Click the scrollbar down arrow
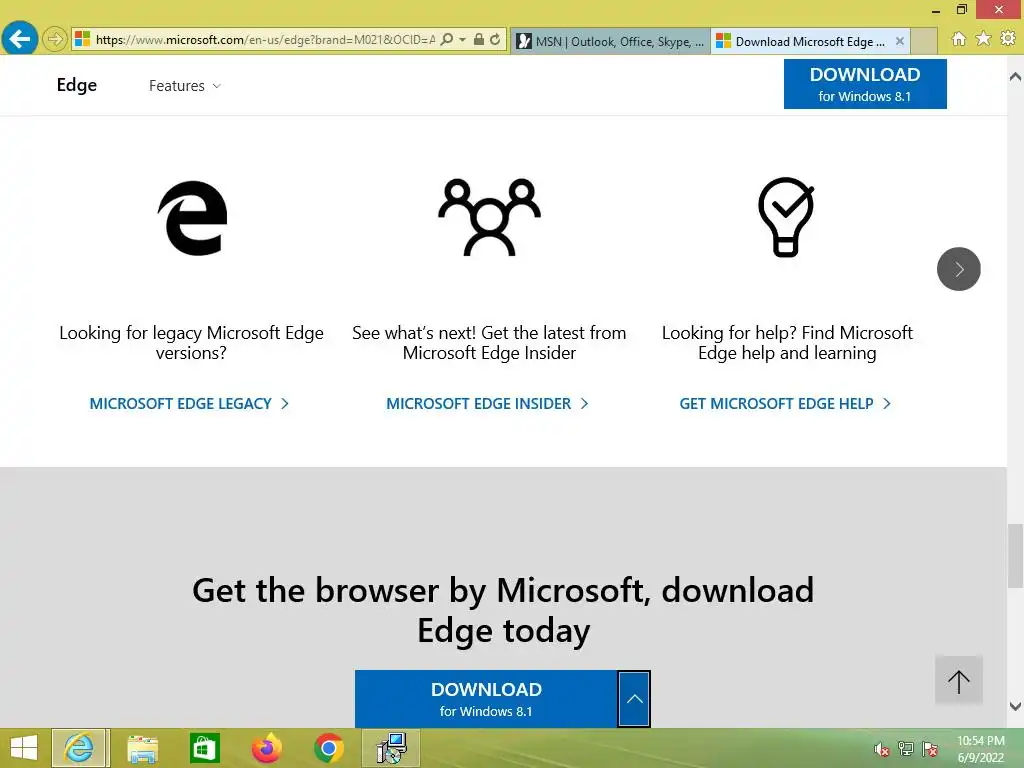This screenshot has height=768, width=1024. click(1015, 707)
